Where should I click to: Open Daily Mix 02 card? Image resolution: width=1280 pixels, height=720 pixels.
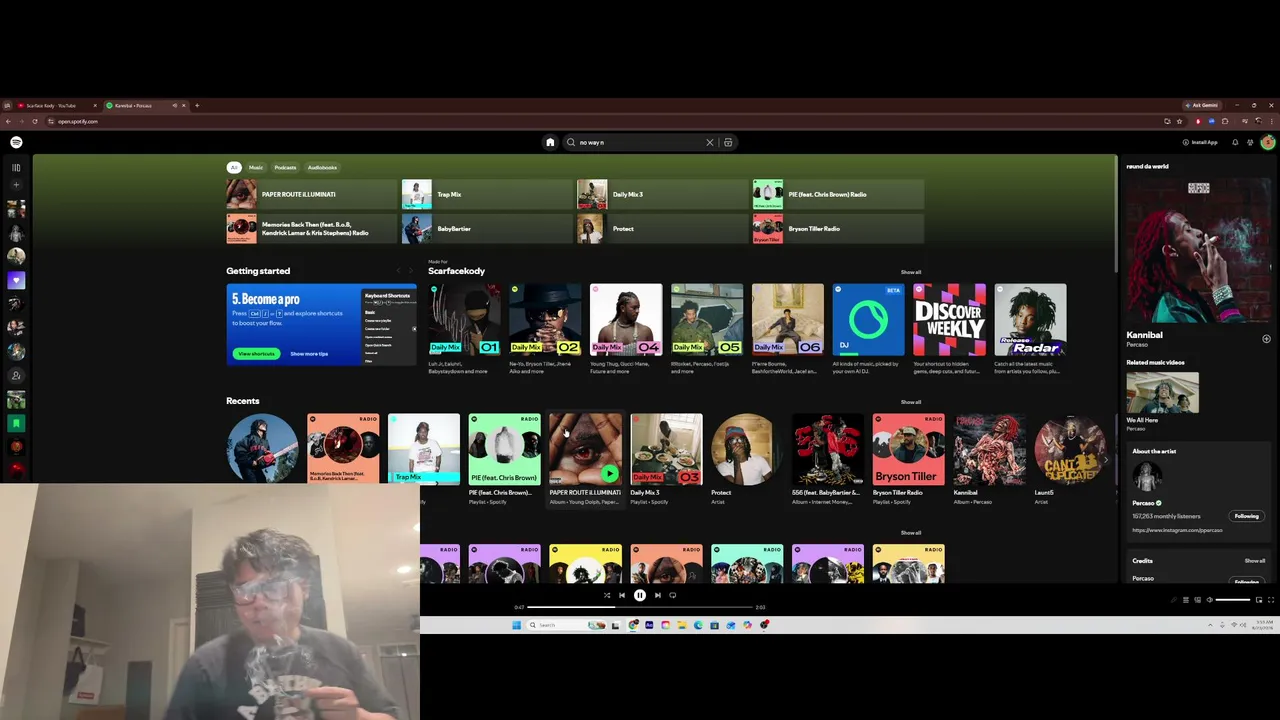coord(545,329)
